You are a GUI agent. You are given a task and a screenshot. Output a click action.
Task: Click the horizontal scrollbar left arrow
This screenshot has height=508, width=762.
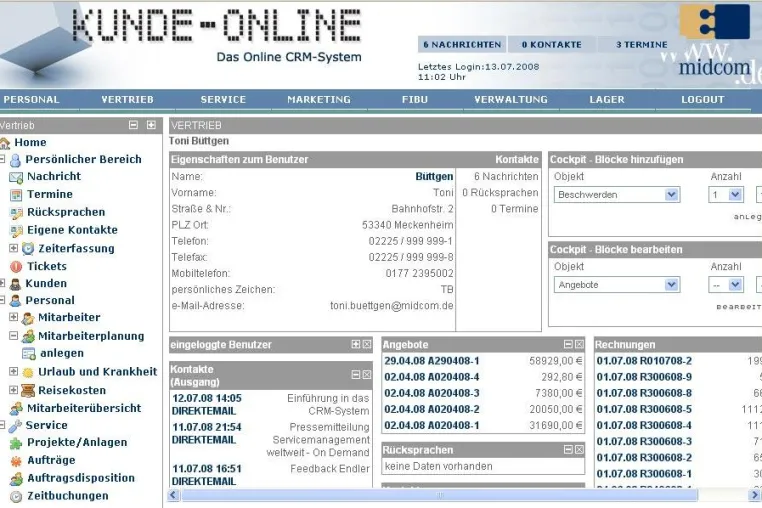173,495
